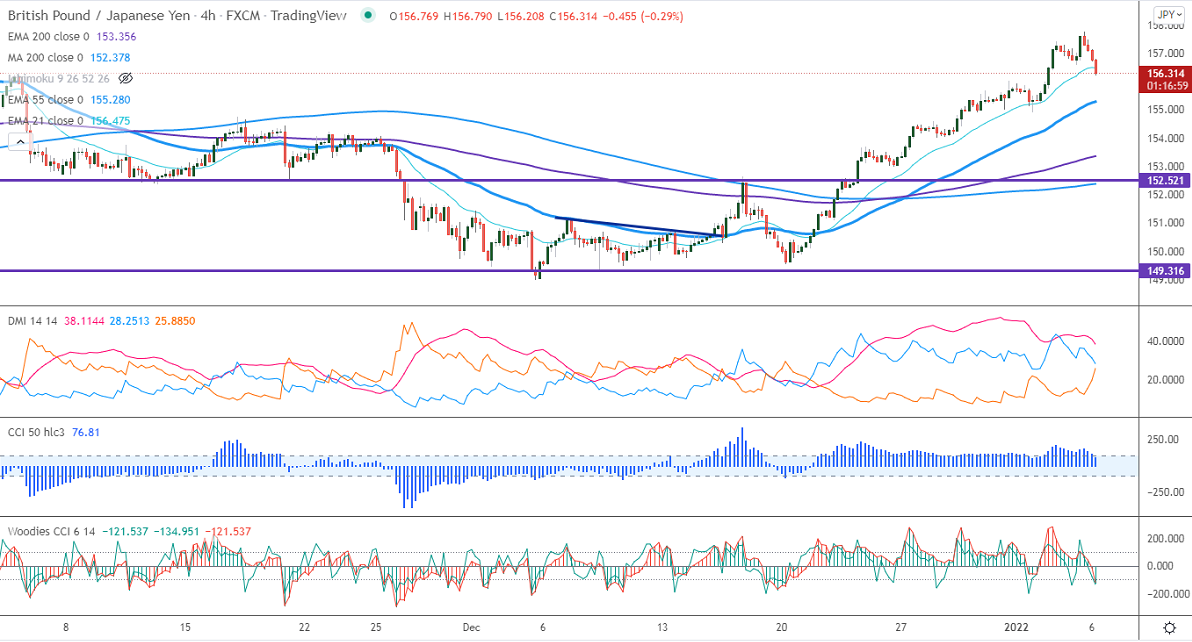Viewport: 1192px width, 642px height.
Task: Click the red 156.314 current price label
Action: click(1165, 74)
